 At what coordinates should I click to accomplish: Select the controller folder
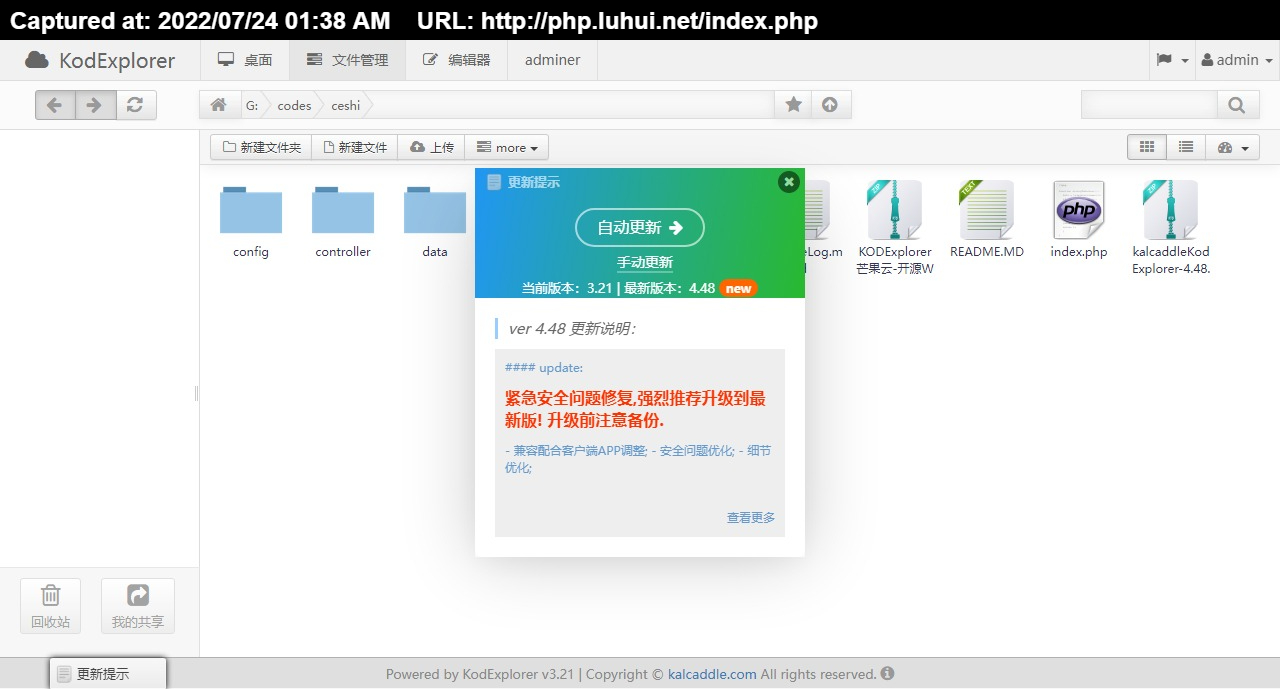[x=343, y=221]
